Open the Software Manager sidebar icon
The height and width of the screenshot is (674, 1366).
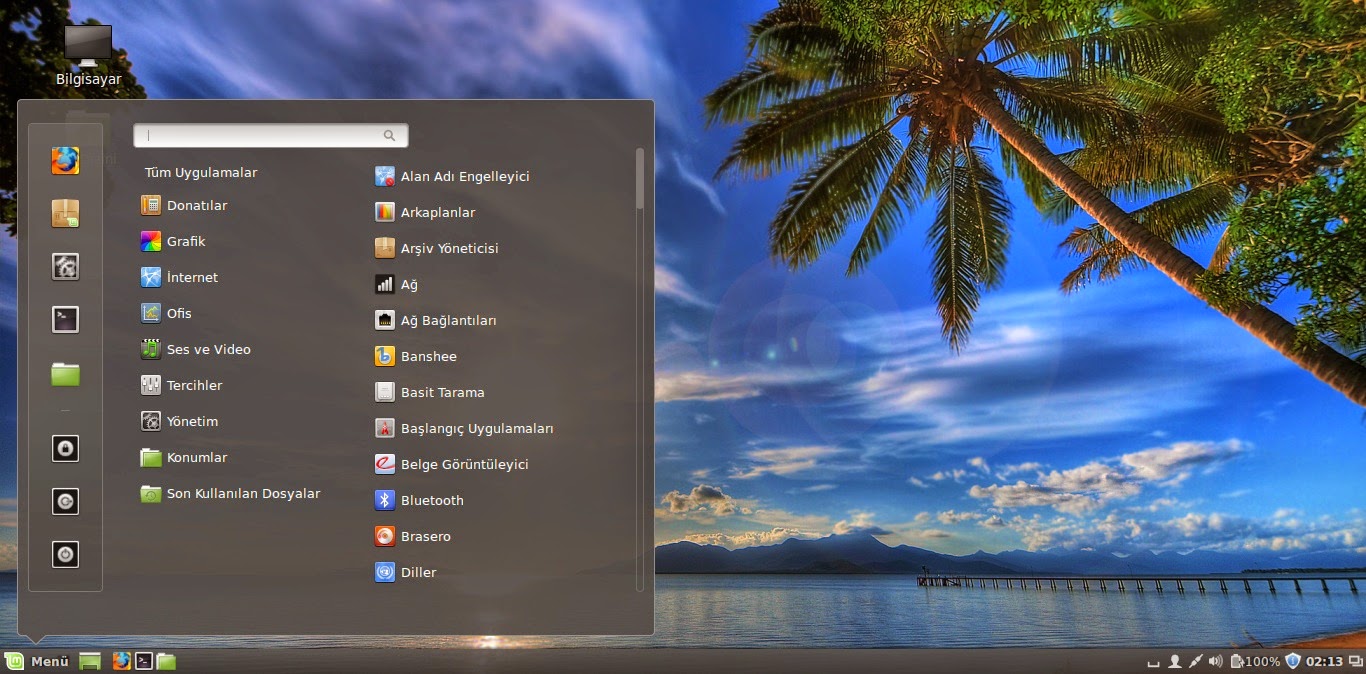click(x=65, y=213)
